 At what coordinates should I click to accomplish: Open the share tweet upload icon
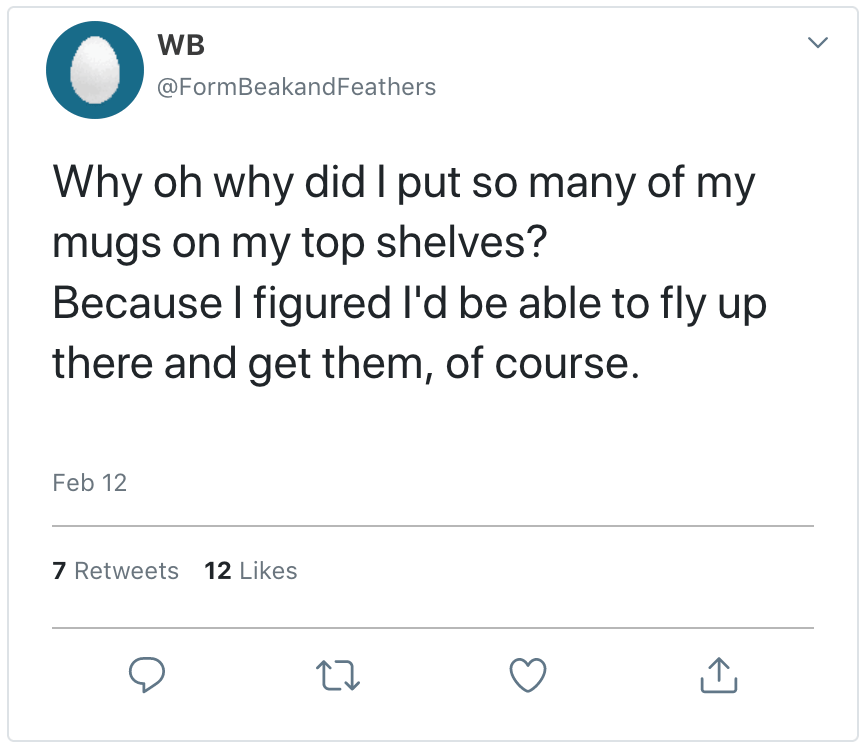pyautogui.click(x=718, y=677)
